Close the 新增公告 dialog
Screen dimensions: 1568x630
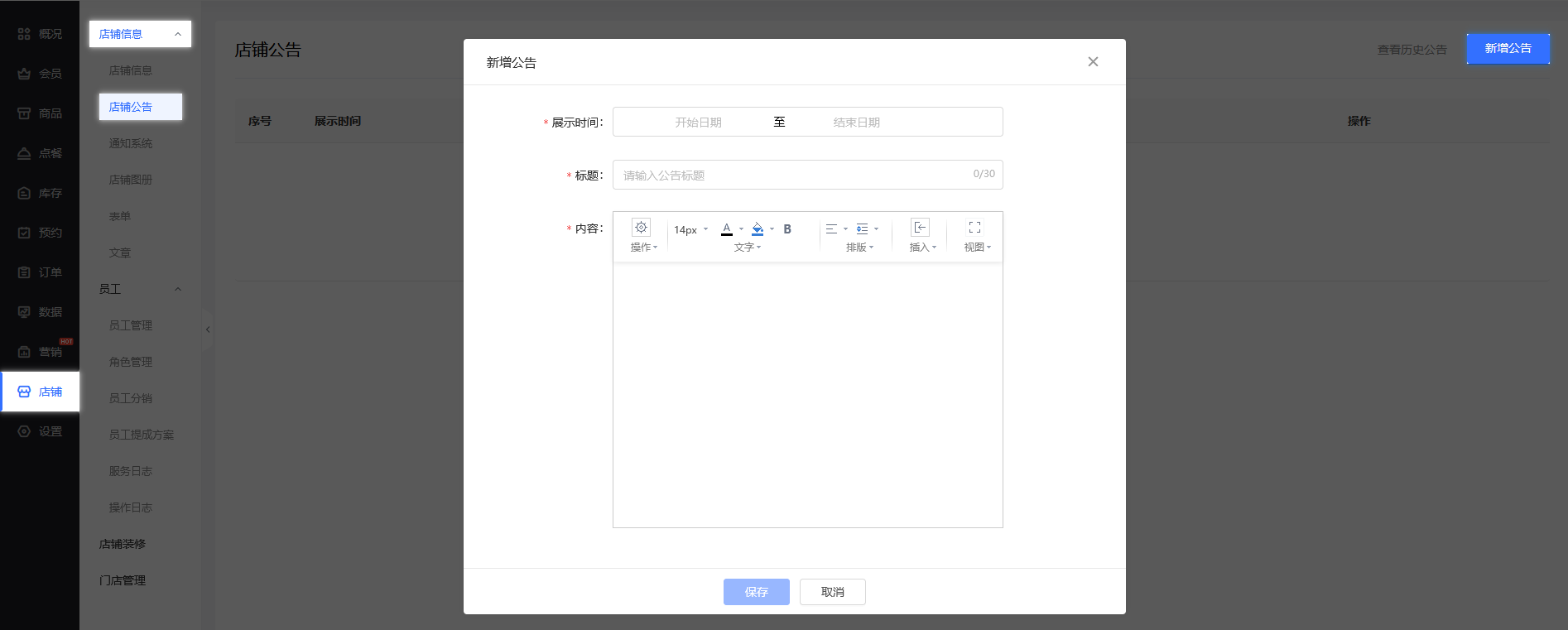(1093, 62)
